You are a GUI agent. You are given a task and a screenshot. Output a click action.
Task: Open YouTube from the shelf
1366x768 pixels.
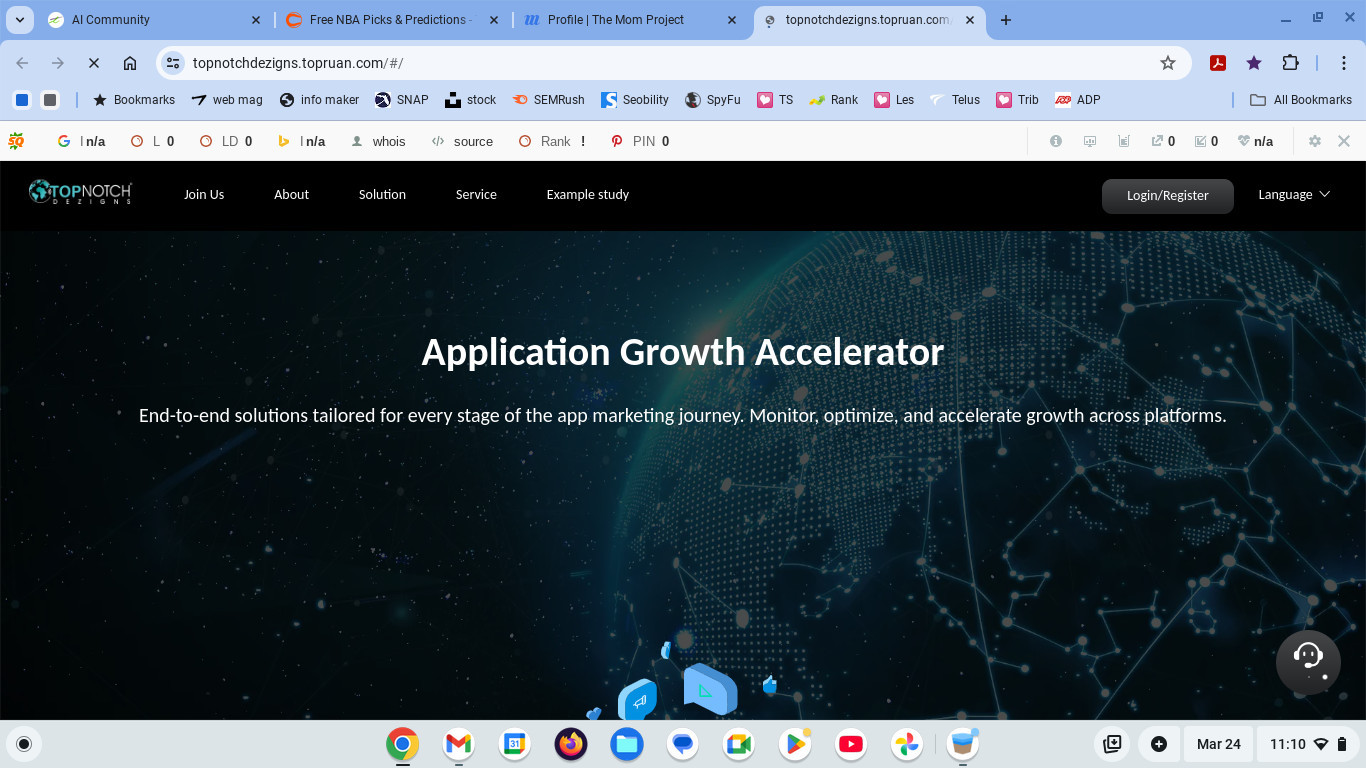(851, 743)
